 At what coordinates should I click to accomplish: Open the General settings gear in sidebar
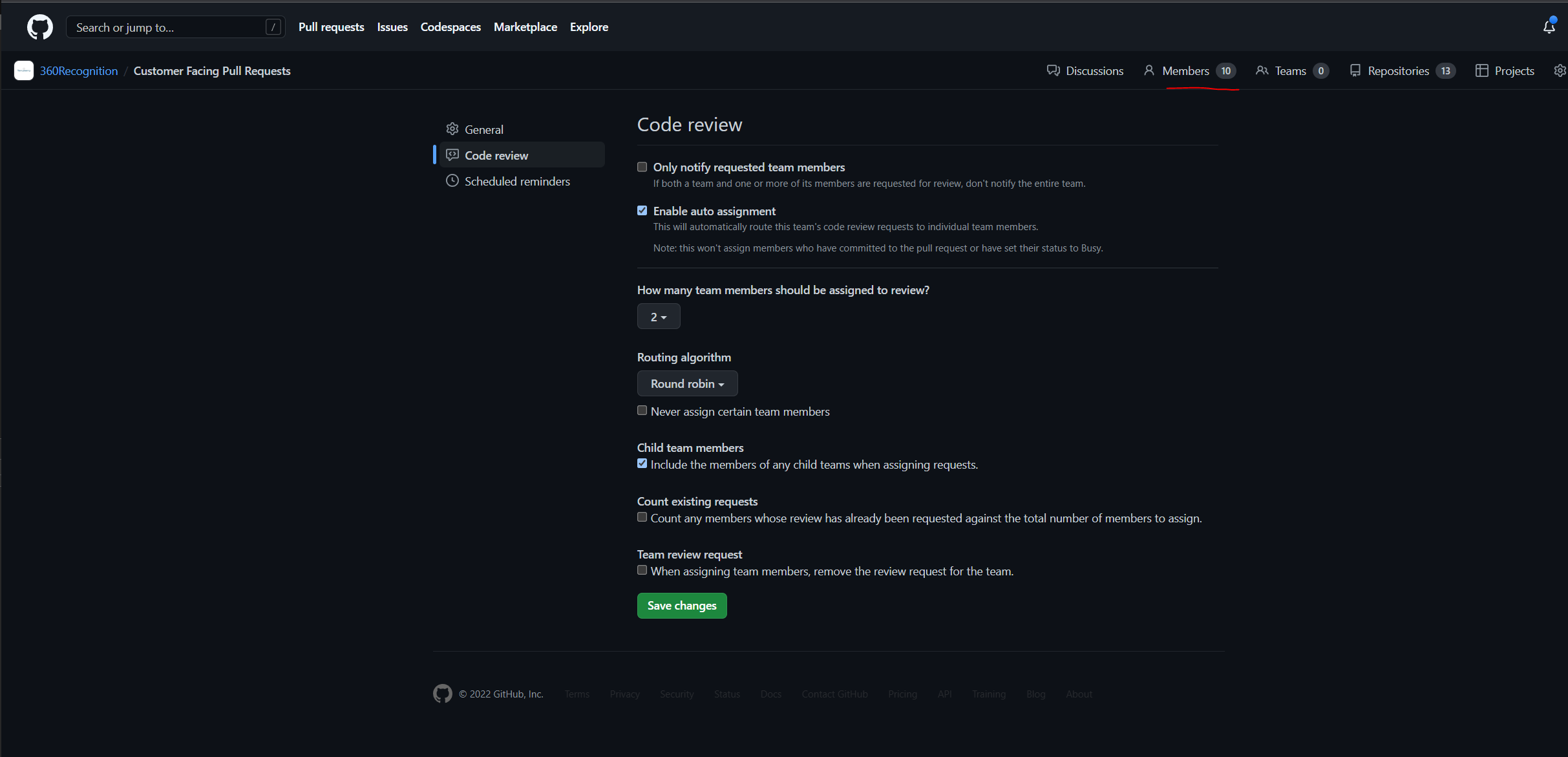tap(453, 129)
